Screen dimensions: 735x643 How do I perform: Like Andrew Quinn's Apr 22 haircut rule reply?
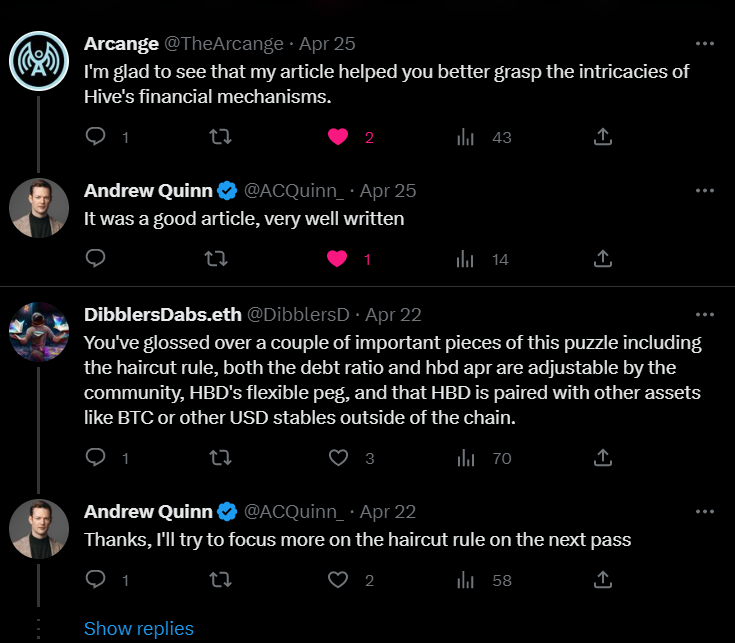[x=338, y=580]
